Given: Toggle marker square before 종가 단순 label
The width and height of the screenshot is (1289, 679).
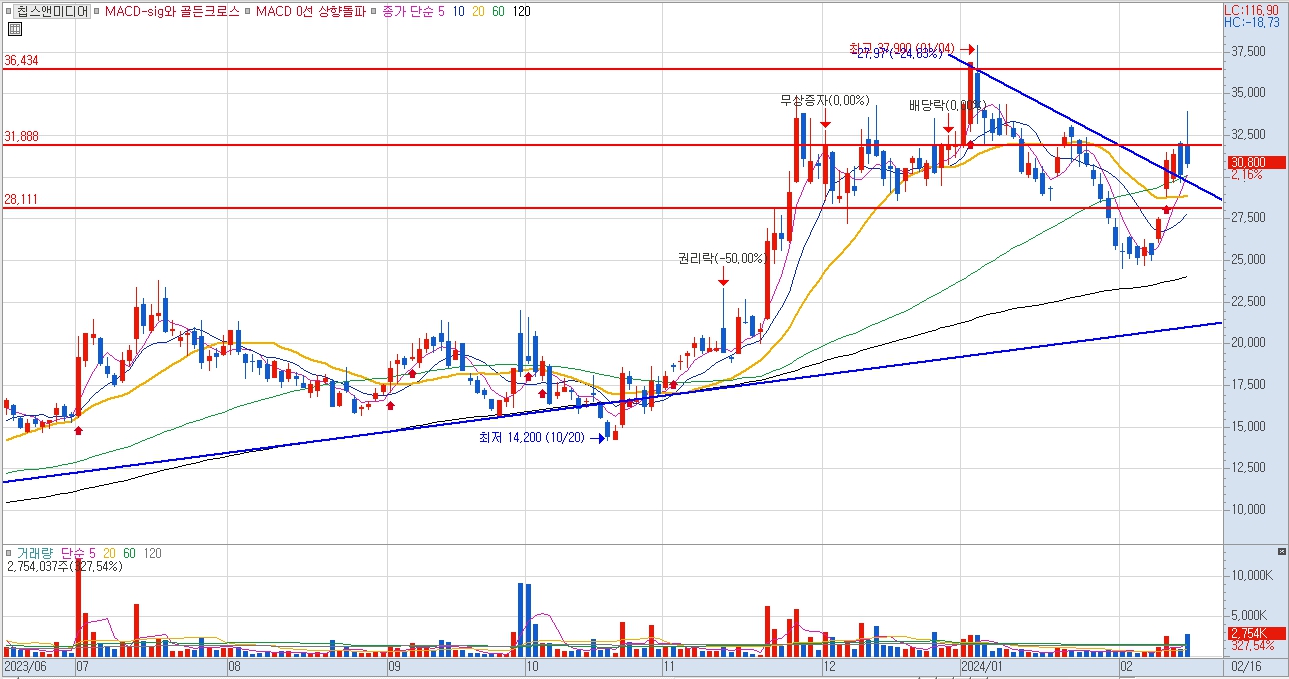Looking at the screenshot, I should [x=372, y=12].
